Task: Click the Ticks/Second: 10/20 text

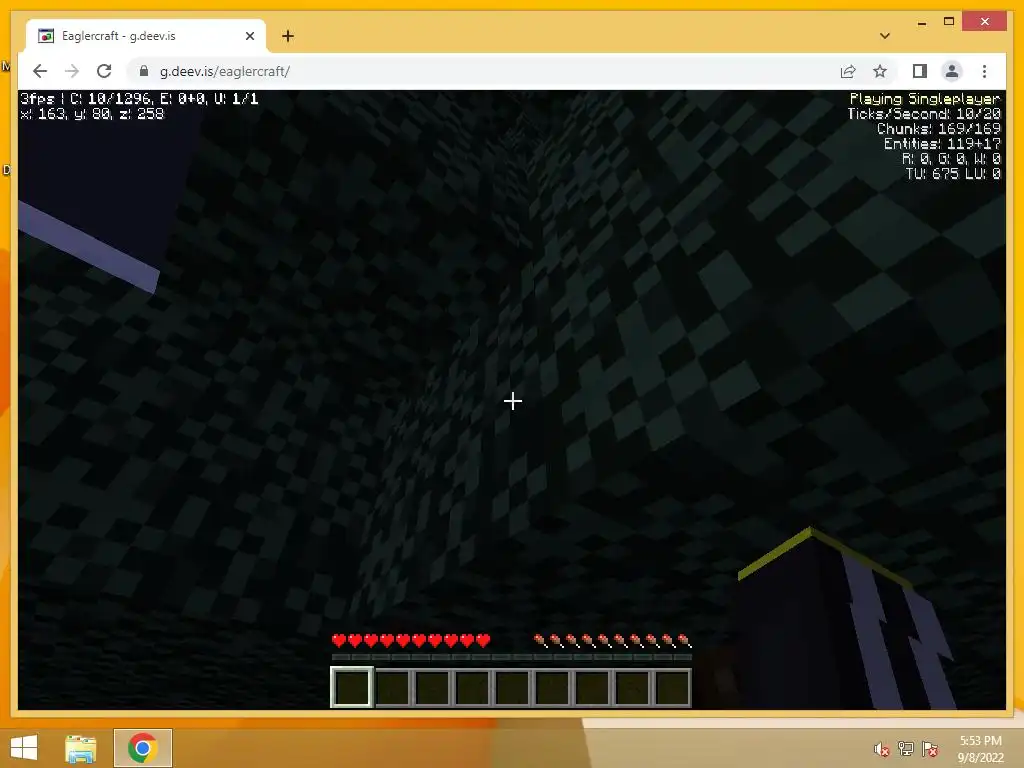Action: [923, 114]
